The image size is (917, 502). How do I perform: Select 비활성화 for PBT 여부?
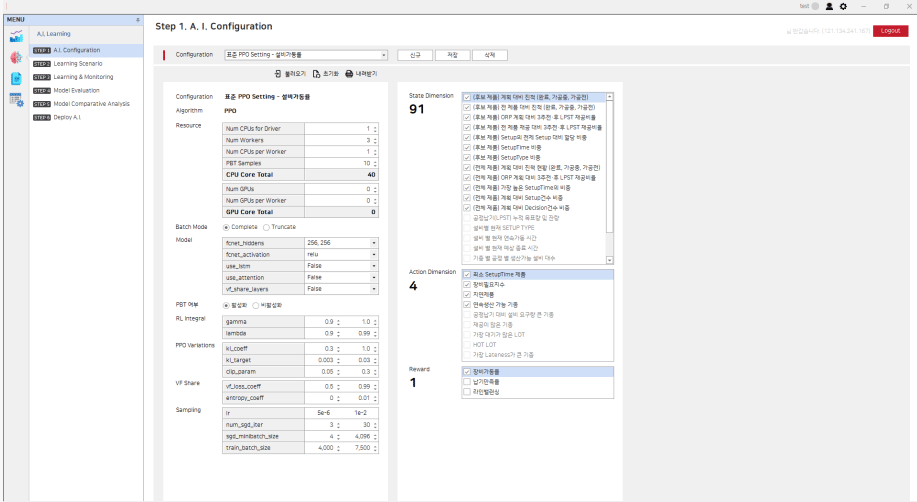(x=256, y=304)
